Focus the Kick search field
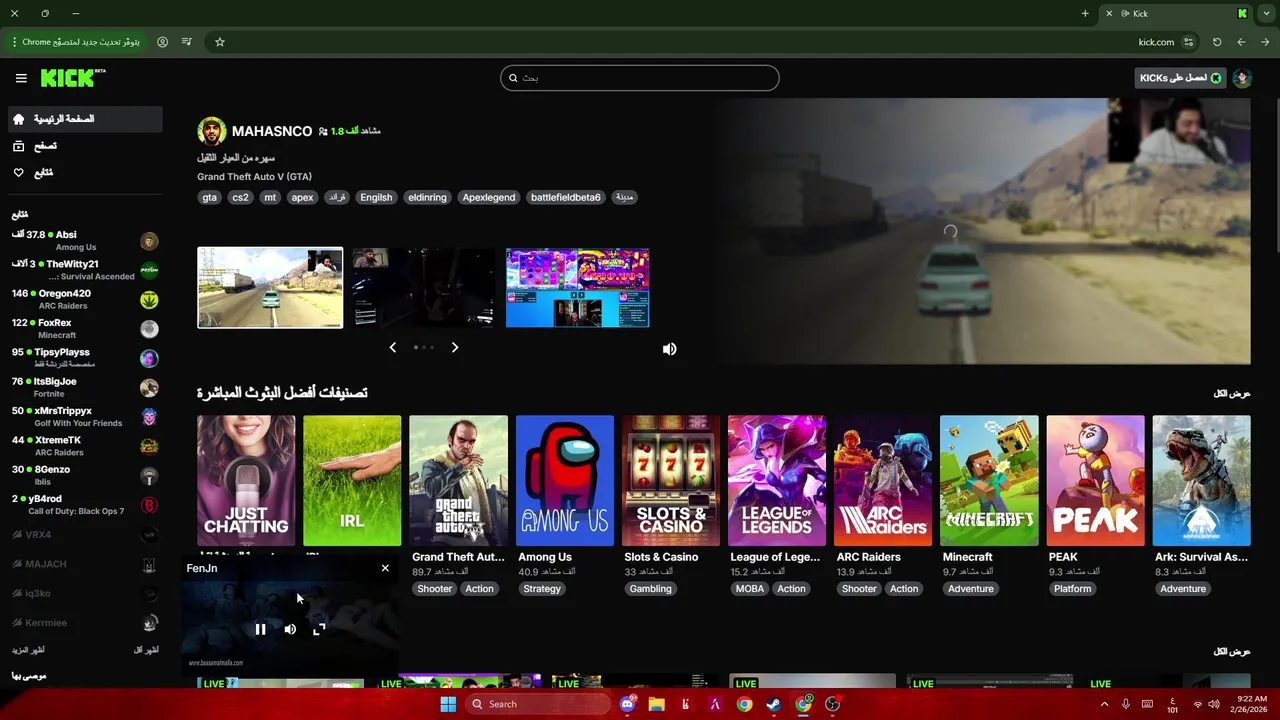Screen dimensions: 1280x720 [640, 78]
